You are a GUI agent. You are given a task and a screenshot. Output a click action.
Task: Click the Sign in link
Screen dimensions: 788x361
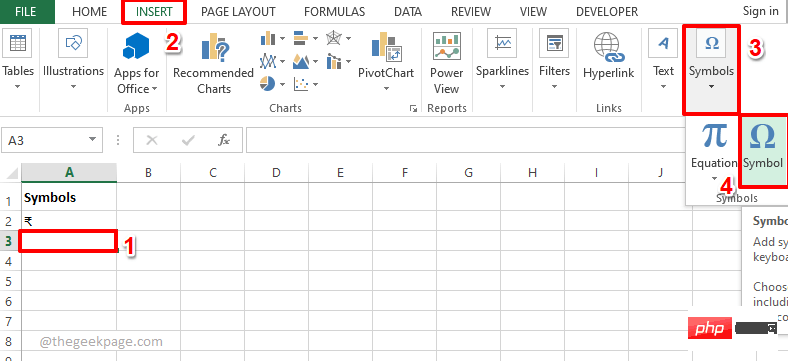[760, 11]
